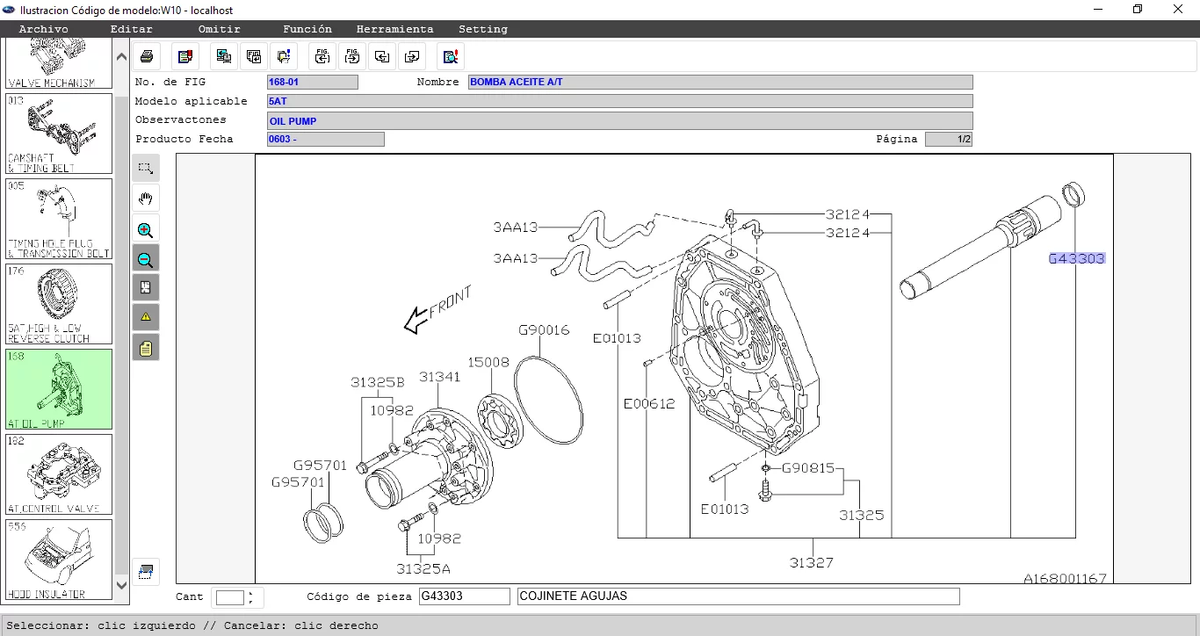The height and width of the screenshot is (636, 1200).
Task: Click the warning triangle icon
Action: [146, 317]
